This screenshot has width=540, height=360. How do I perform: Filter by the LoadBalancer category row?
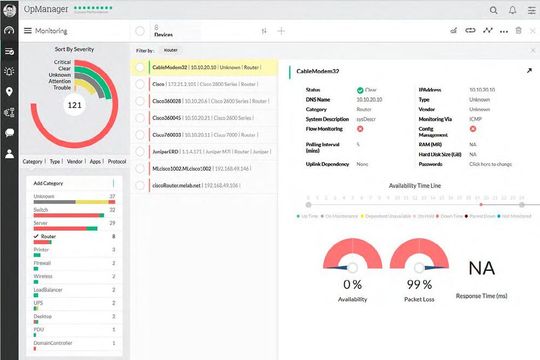click(74, 292)
